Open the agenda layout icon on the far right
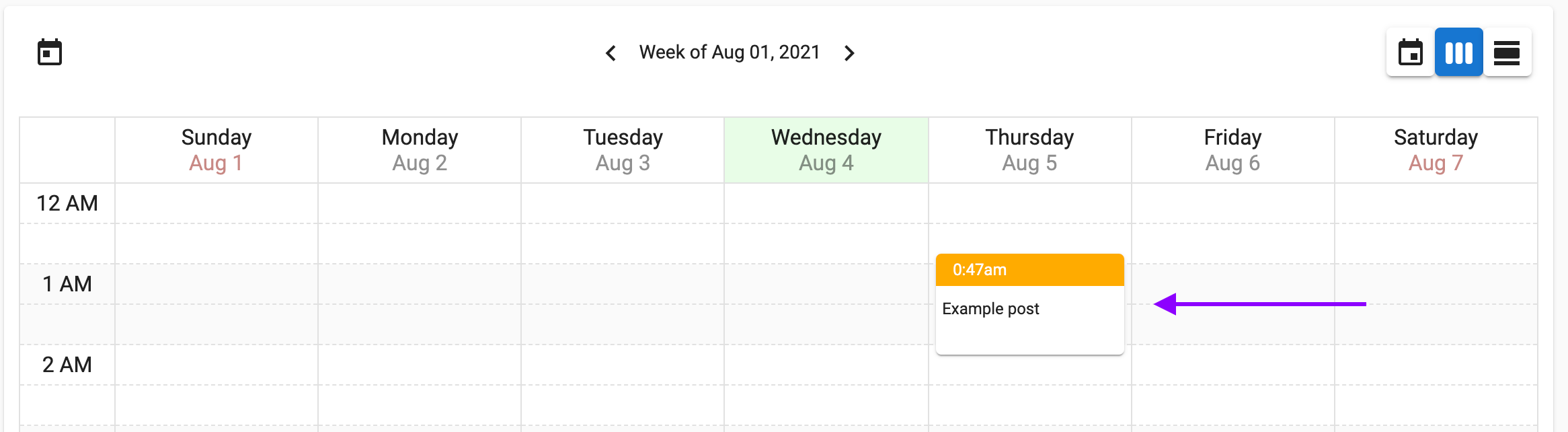1568x432 pixels. [1506, 52]
